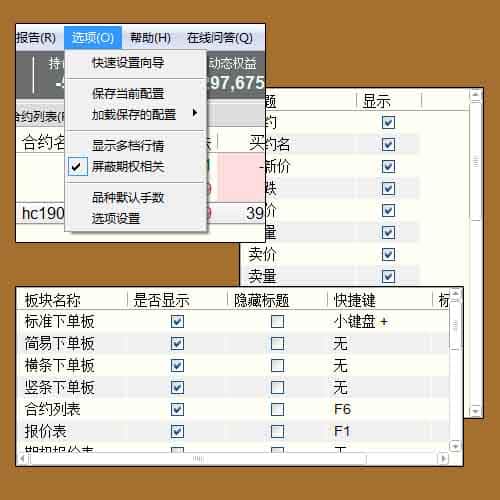
Task: Open the 报告(R) menu
Action: (x=36, y=38)
